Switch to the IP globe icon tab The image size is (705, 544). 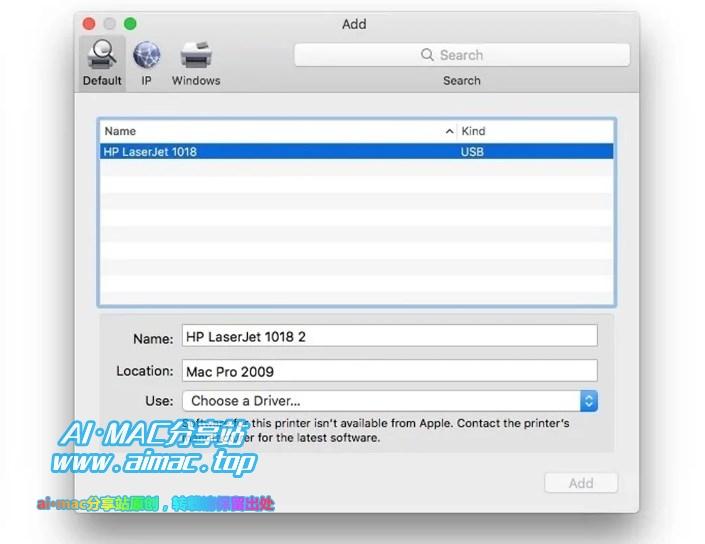147,55
